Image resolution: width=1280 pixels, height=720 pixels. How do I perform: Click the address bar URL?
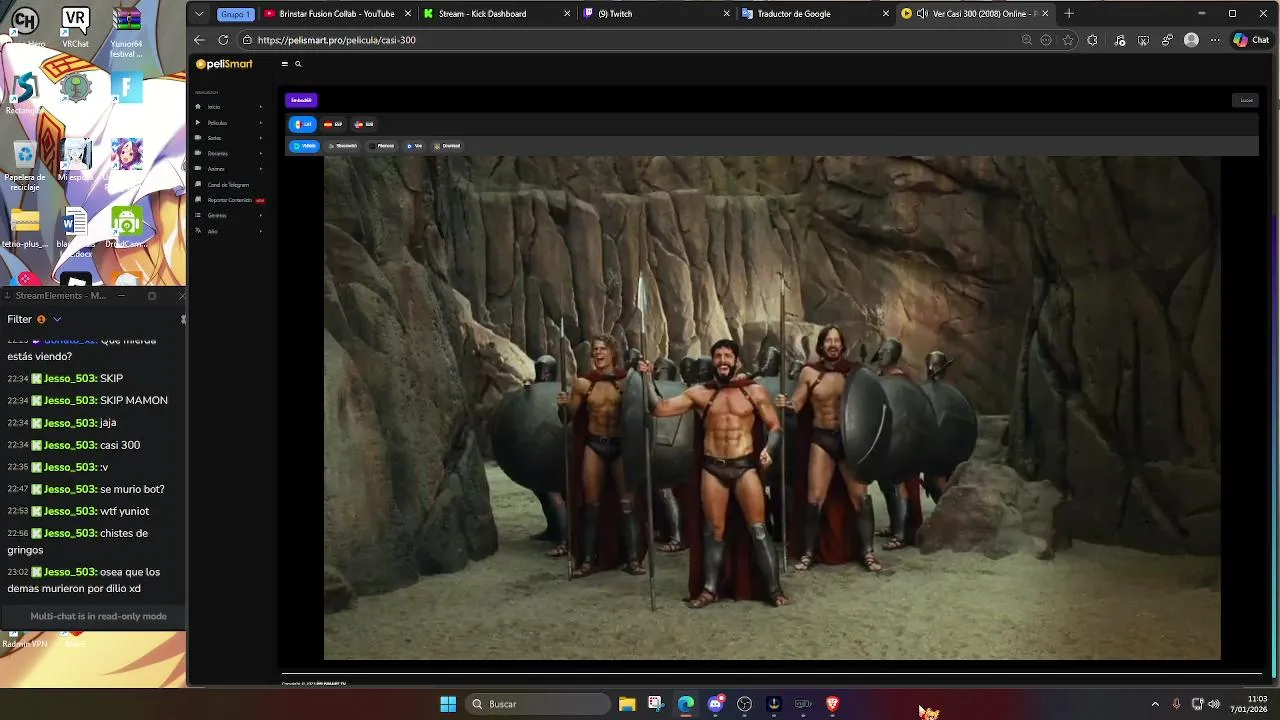tap(337, 40)
